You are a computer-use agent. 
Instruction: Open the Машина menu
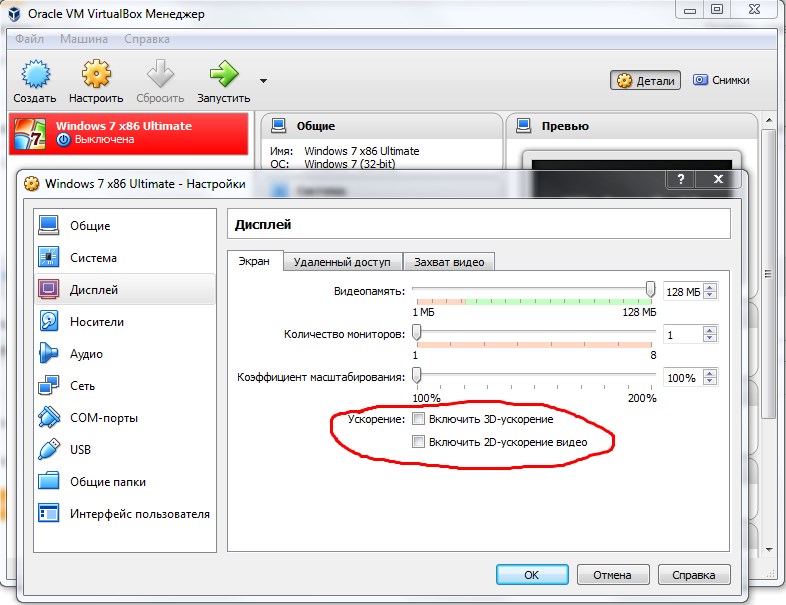84,39
